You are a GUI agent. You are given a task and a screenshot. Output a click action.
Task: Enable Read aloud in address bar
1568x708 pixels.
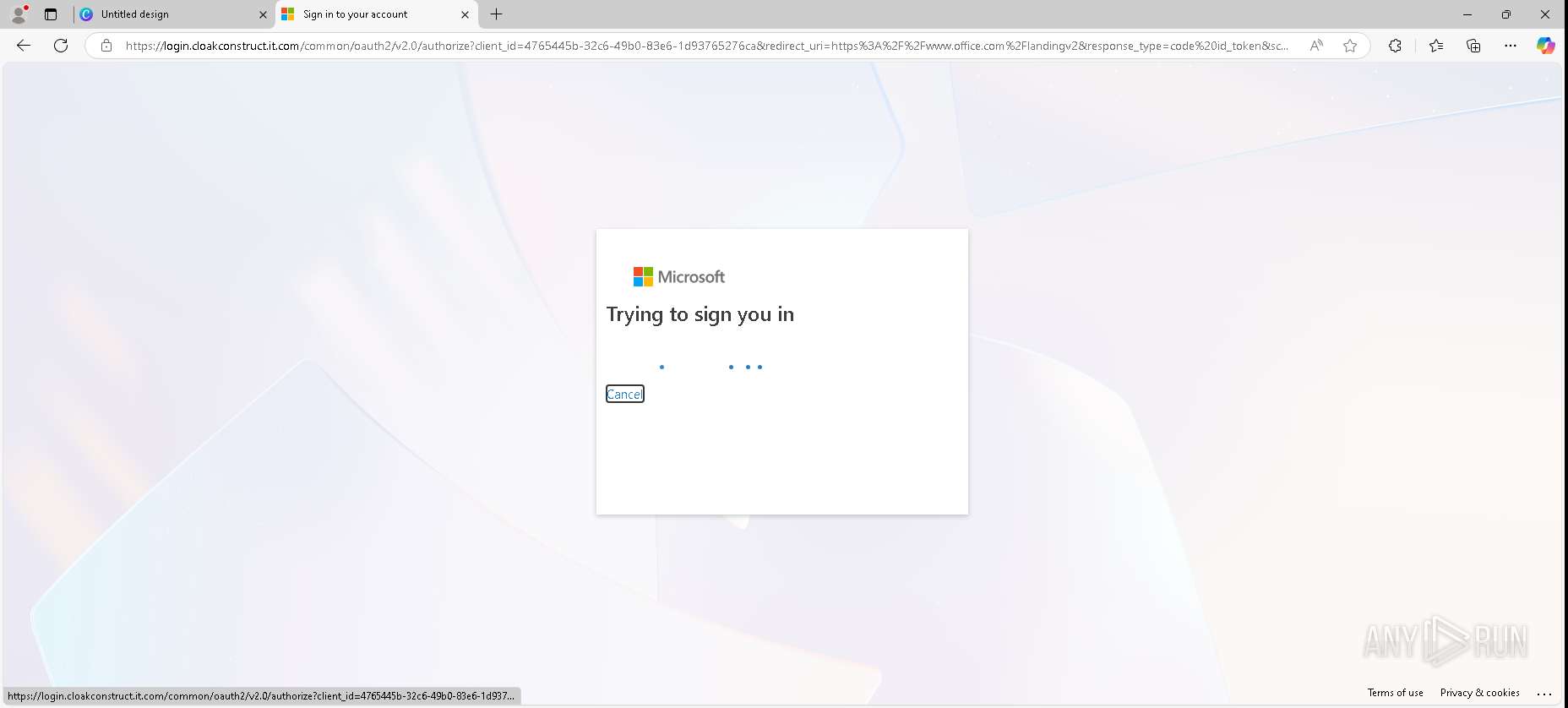(1316, 46)
